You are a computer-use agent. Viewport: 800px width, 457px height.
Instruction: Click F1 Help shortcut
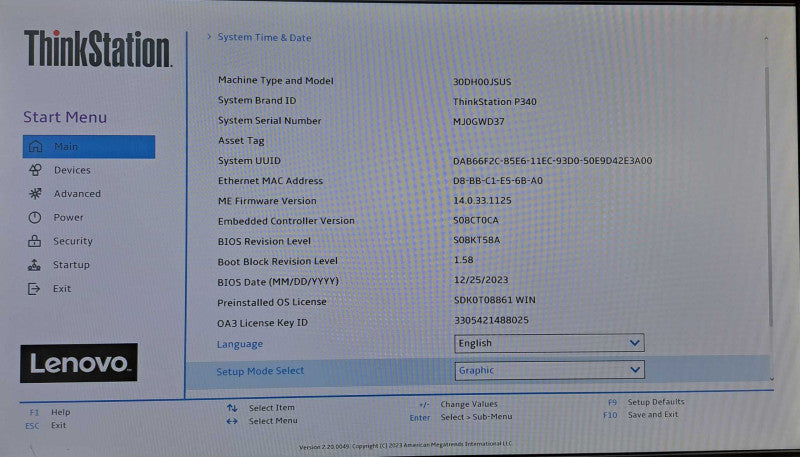pyautogui.click(x=50, y=412)
